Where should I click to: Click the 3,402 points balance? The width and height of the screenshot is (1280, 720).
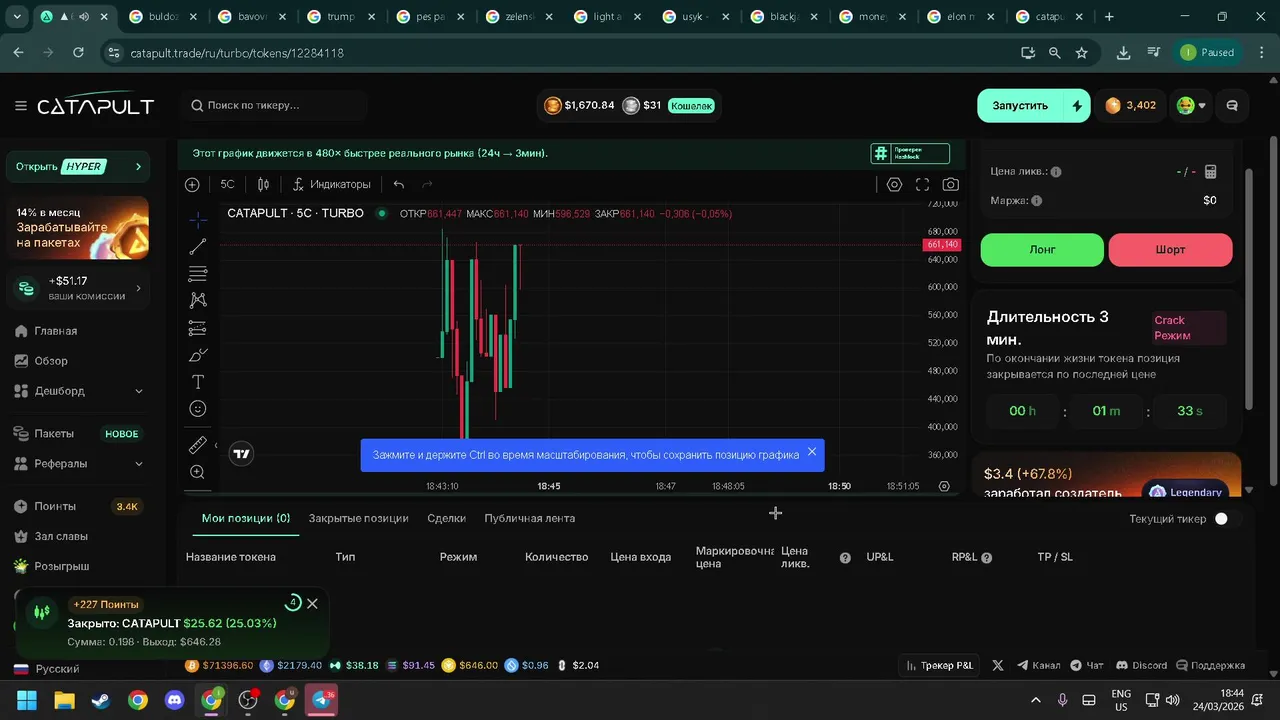point(1131,105)
